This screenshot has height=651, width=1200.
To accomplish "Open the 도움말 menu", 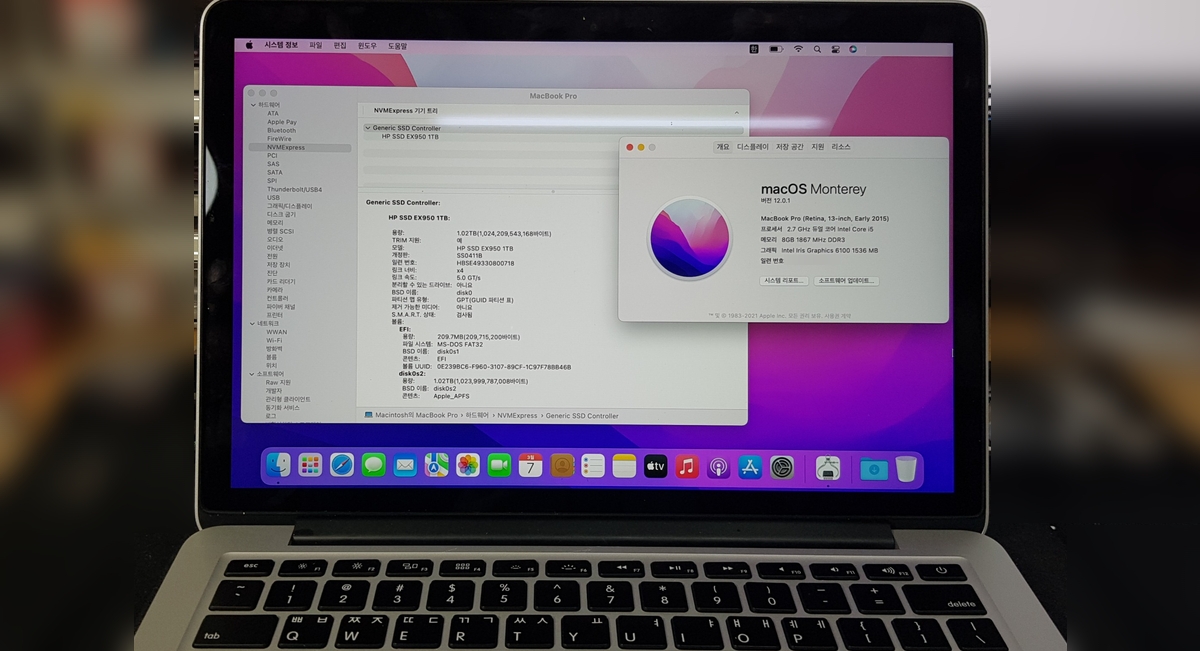I will pyautogui.click(x=397, y=45).
